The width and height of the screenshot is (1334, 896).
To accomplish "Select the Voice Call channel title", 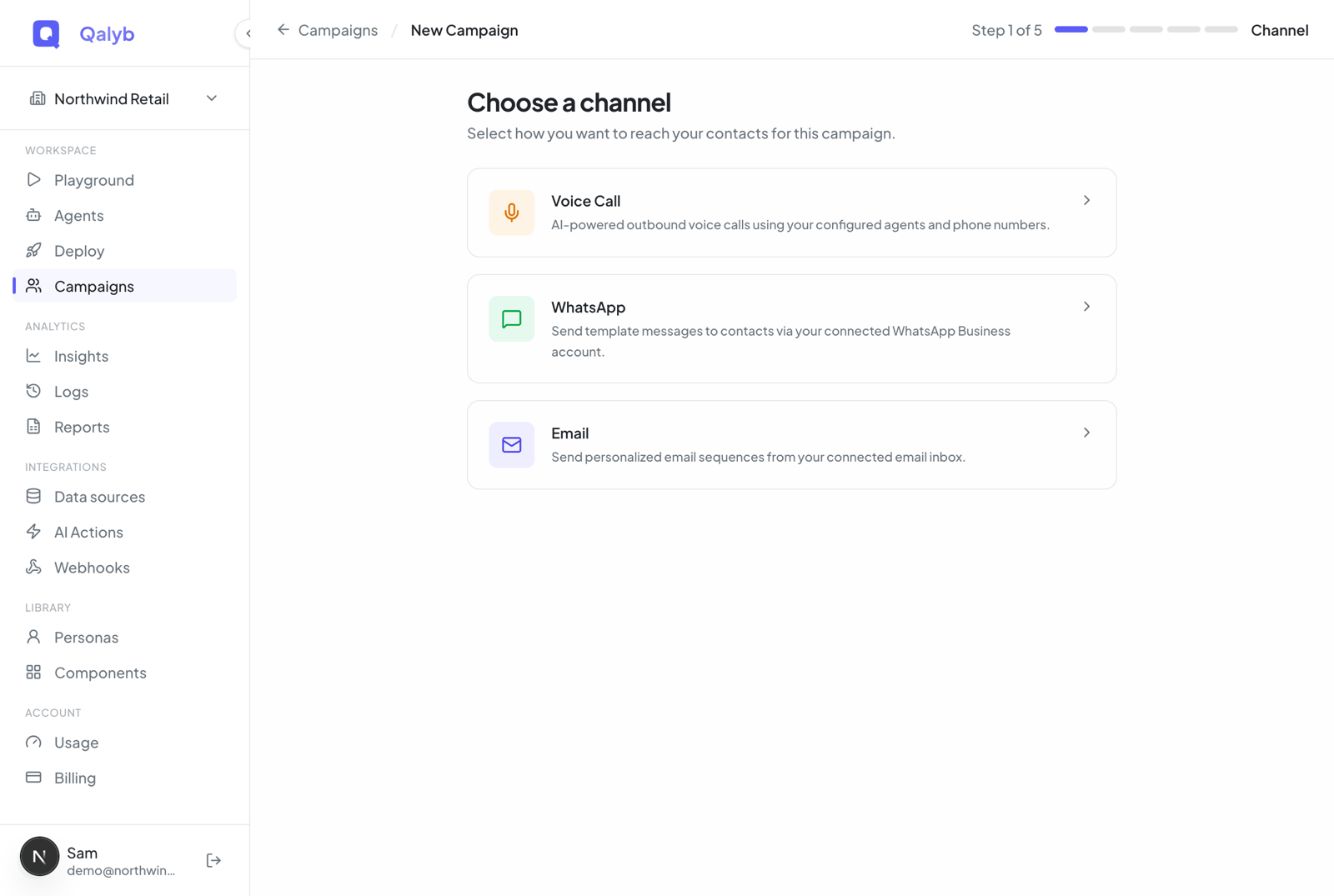I will [585, 201].
